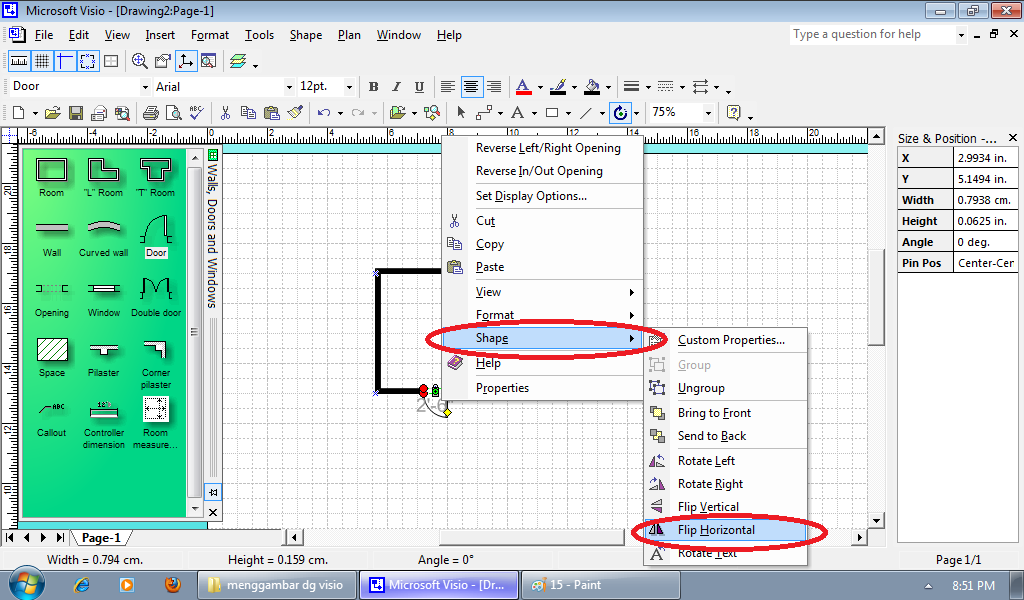Image resolution: width=1024 pixels, height=600 pixels.
Task: Open the Custom Properties window icon
Action: pos(162,61)
